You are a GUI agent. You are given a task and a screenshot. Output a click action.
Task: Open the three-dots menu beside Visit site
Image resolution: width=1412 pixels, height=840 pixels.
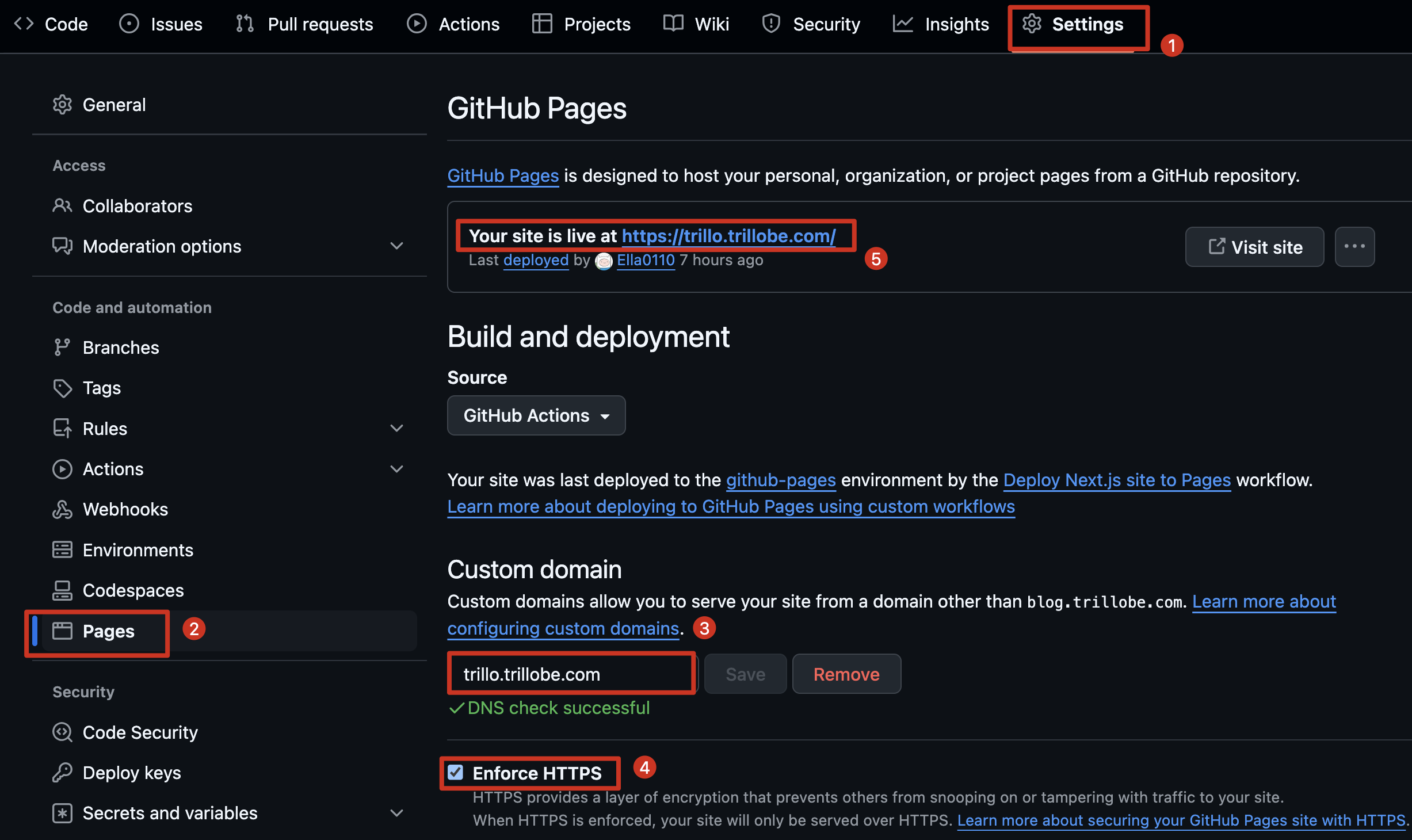click(x=1354, y=247)
